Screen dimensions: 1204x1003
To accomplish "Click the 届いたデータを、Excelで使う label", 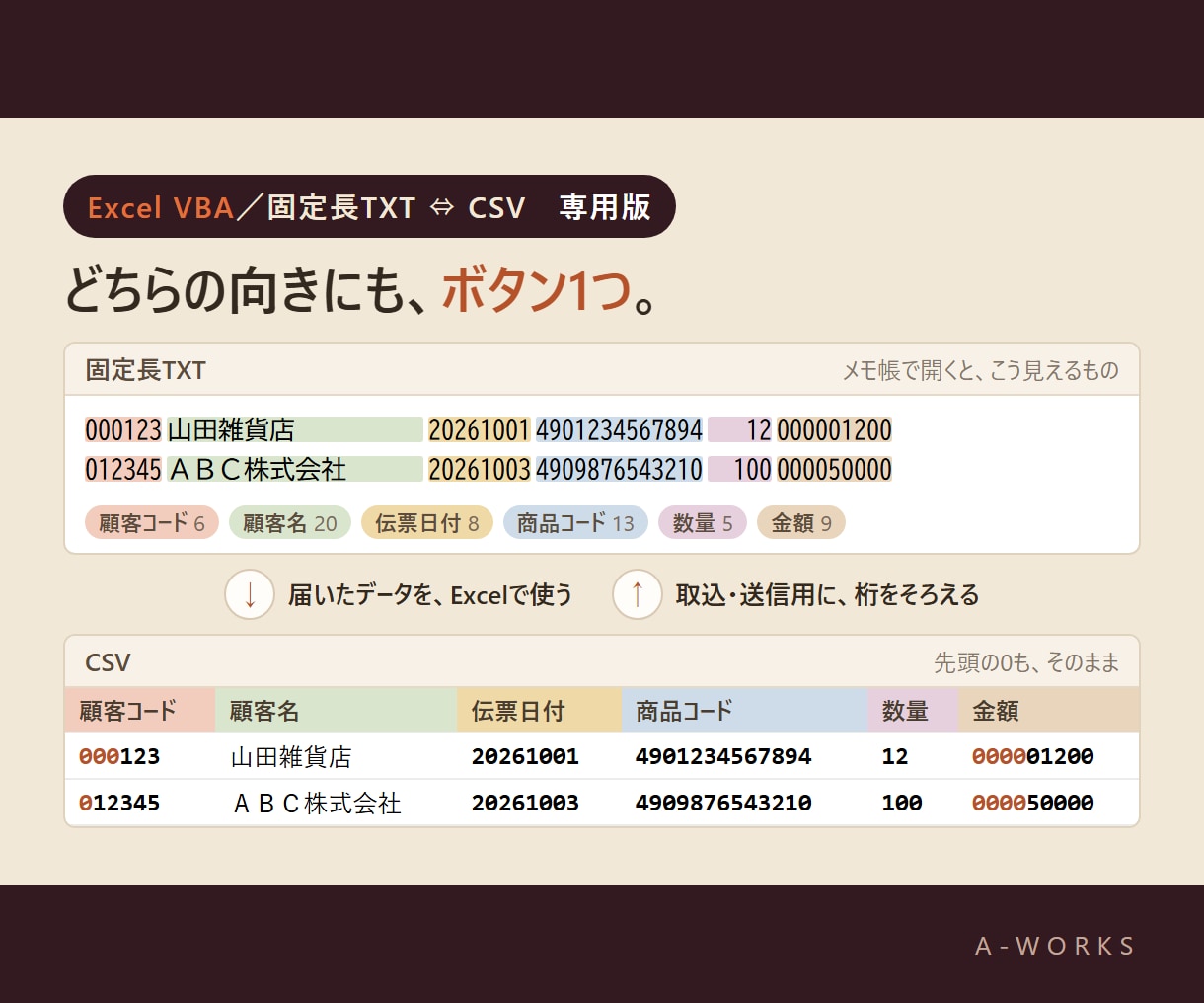I will tap(430, 595).
